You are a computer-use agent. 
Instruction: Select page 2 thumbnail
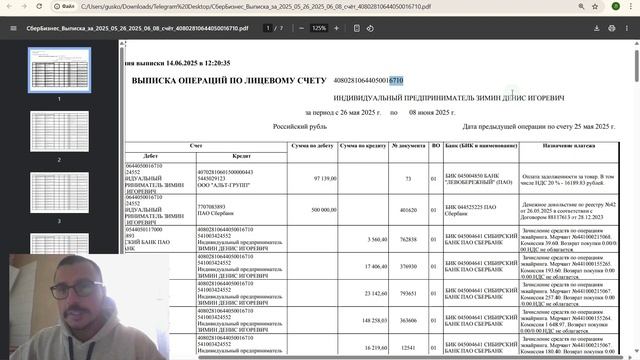coord(60,131)
